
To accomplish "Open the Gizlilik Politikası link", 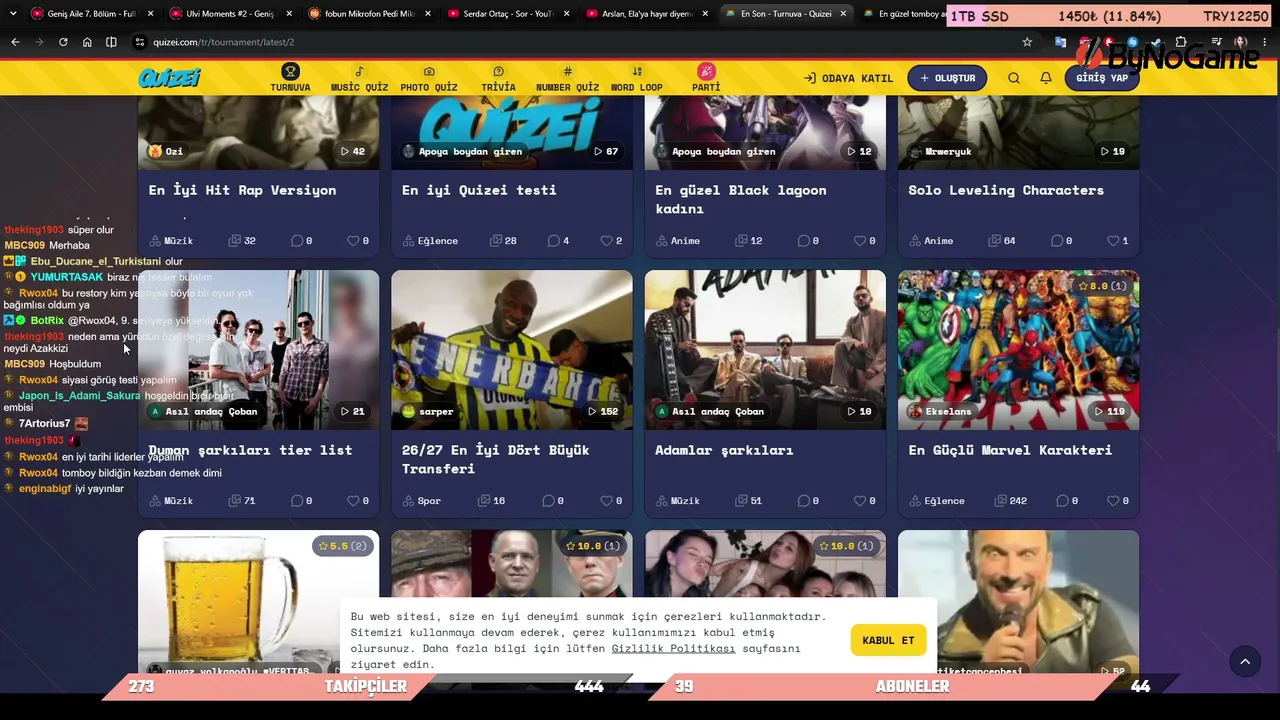I will pos(673,648).
